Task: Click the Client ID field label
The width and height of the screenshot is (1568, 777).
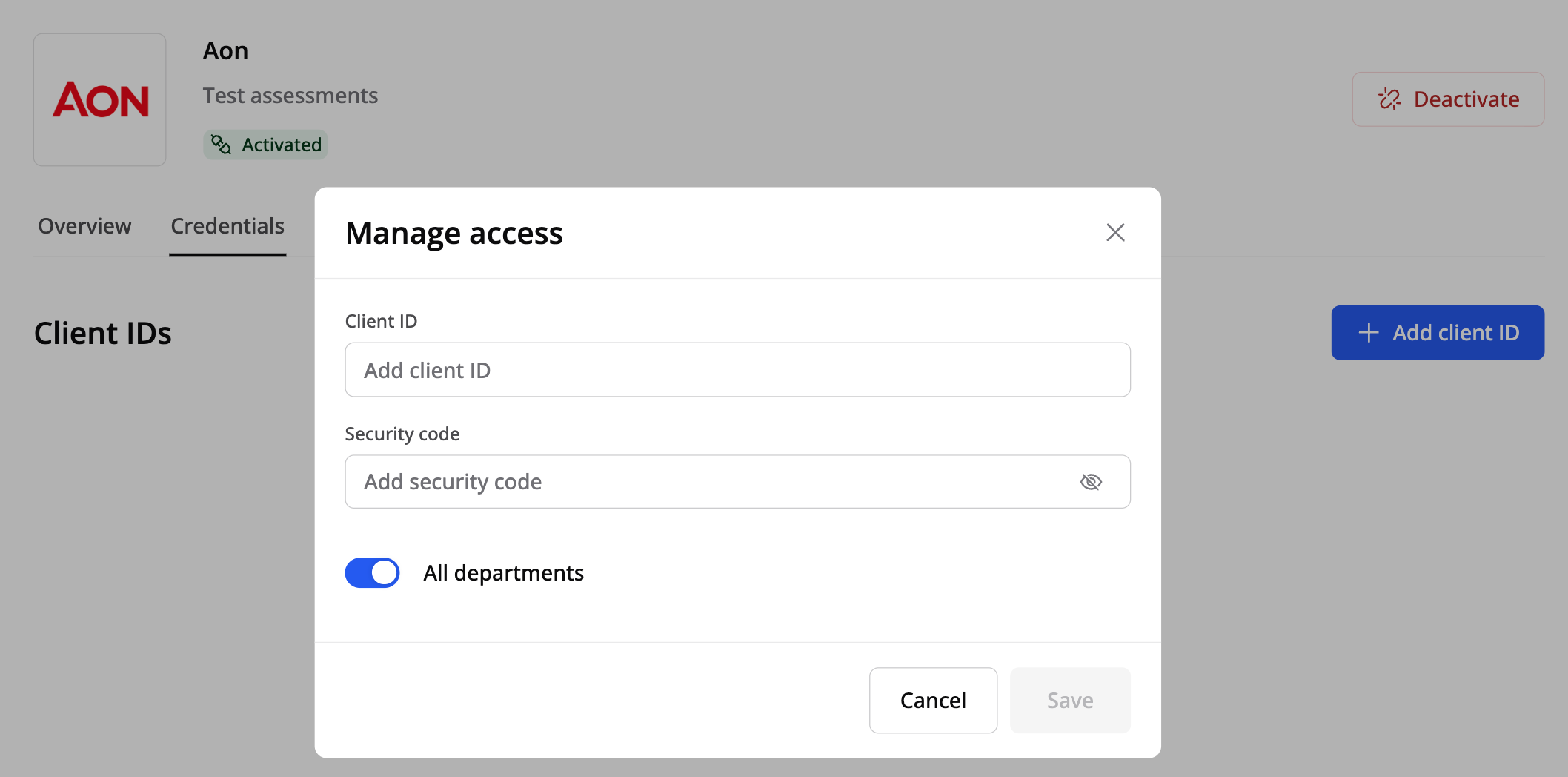Action: [381, 321]
